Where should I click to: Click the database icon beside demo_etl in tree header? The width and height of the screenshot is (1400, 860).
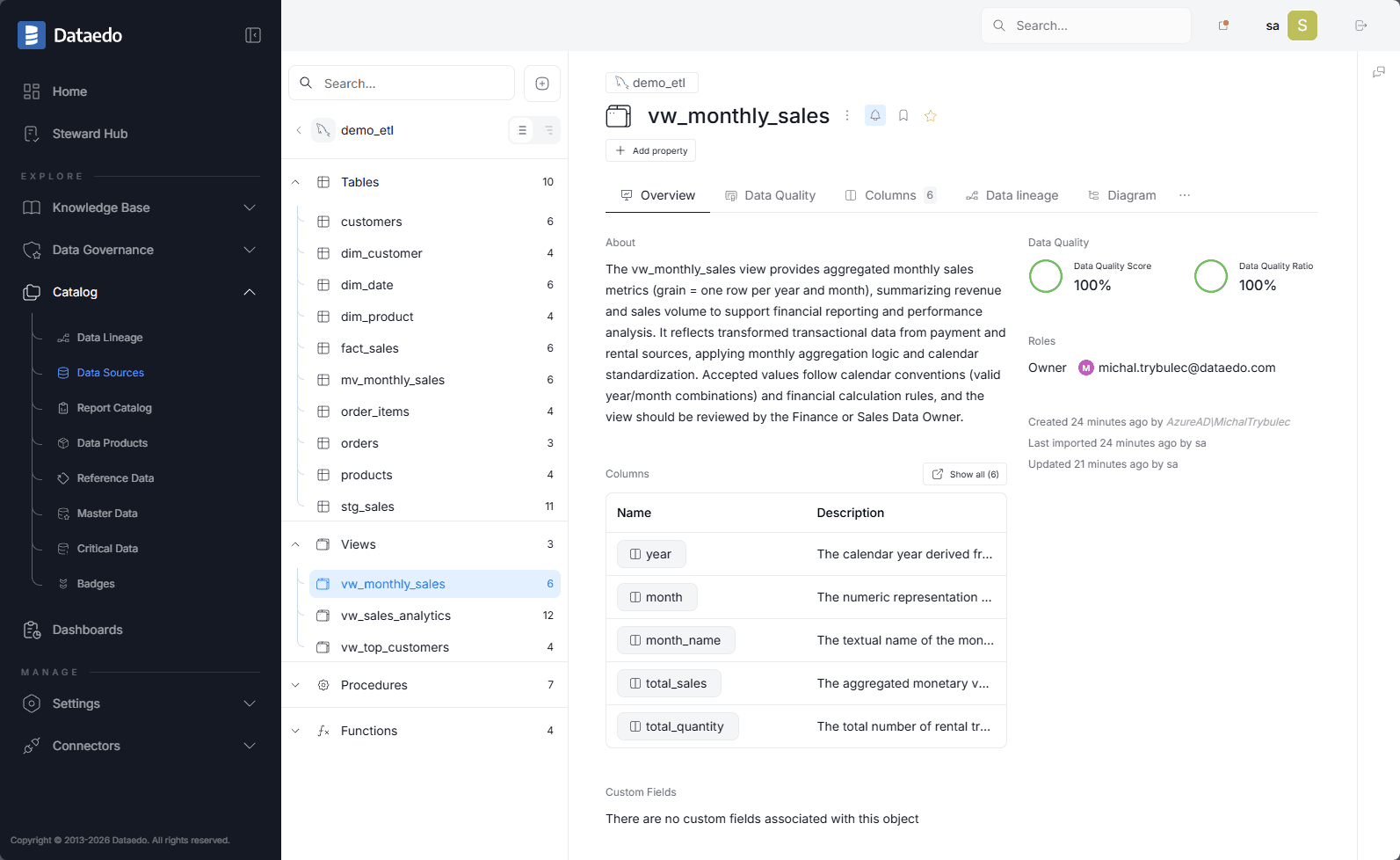pos(323,130)
